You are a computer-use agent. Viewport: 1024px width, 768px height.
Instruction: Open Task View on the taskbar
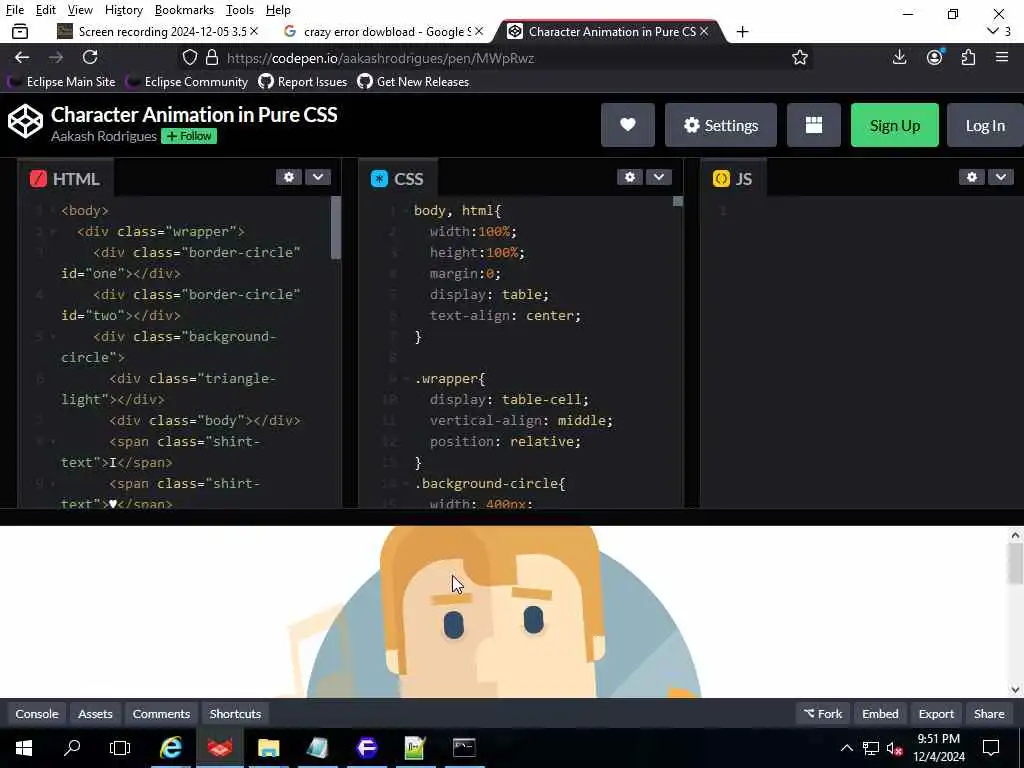coord(120,747)
